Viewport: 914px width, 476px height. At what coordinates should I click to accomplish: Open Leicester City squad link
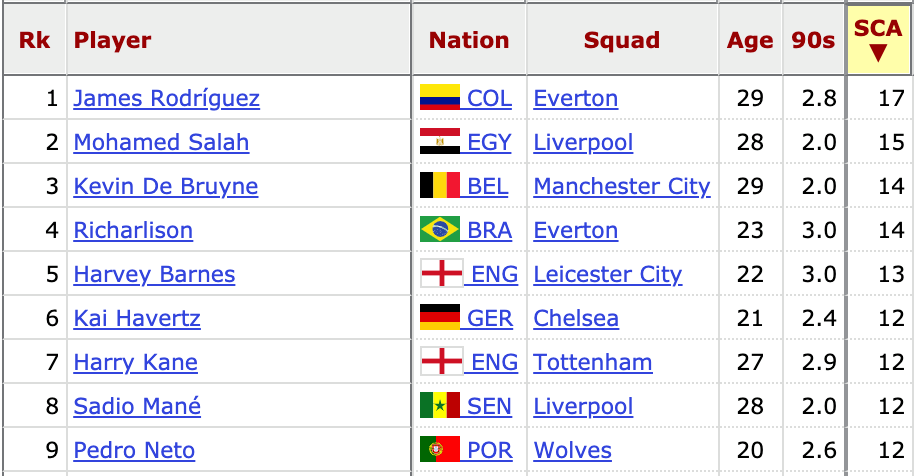click(x=607, y=274)
